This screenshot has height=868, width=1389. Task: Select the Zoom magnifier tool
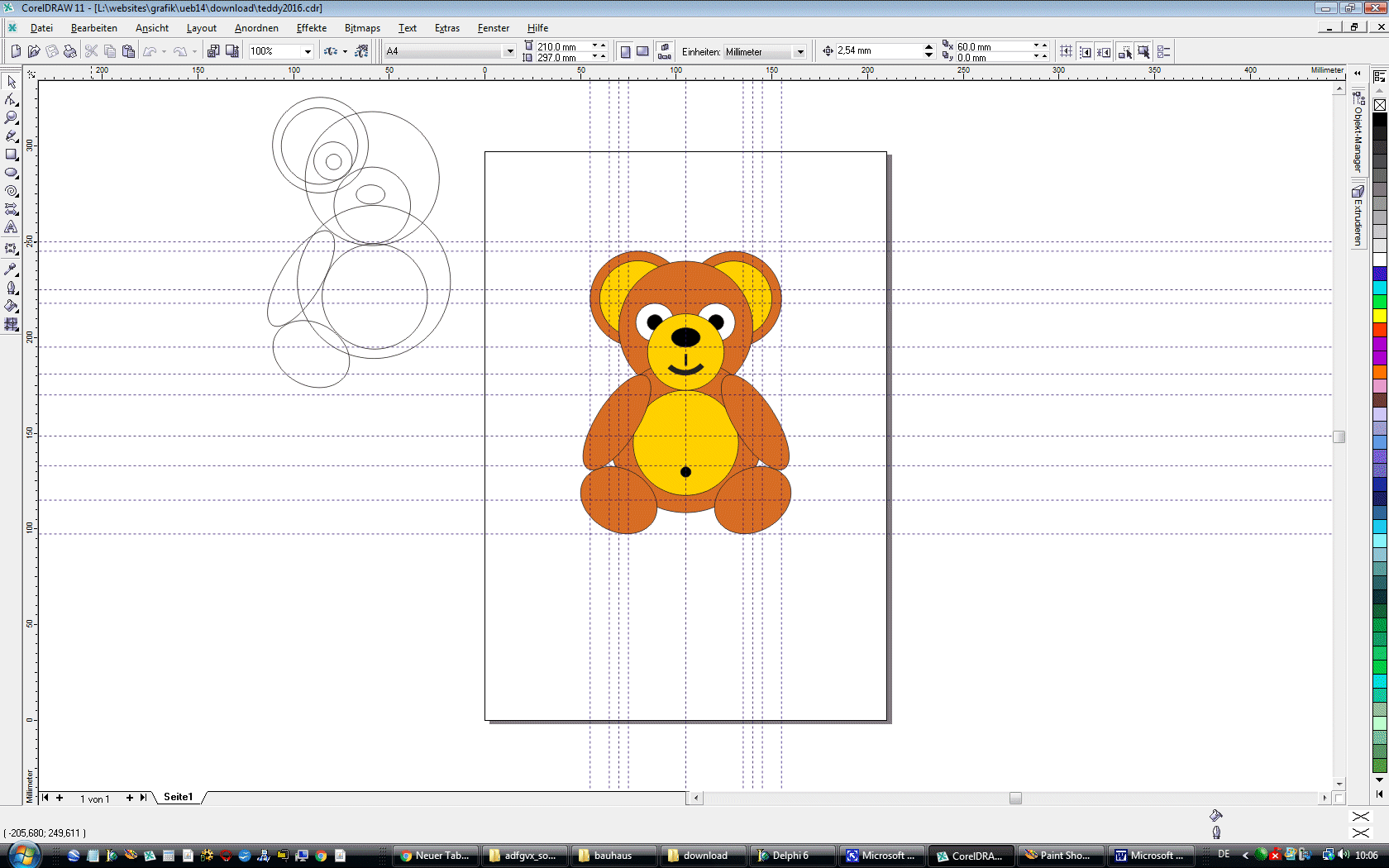click(12, 118)
